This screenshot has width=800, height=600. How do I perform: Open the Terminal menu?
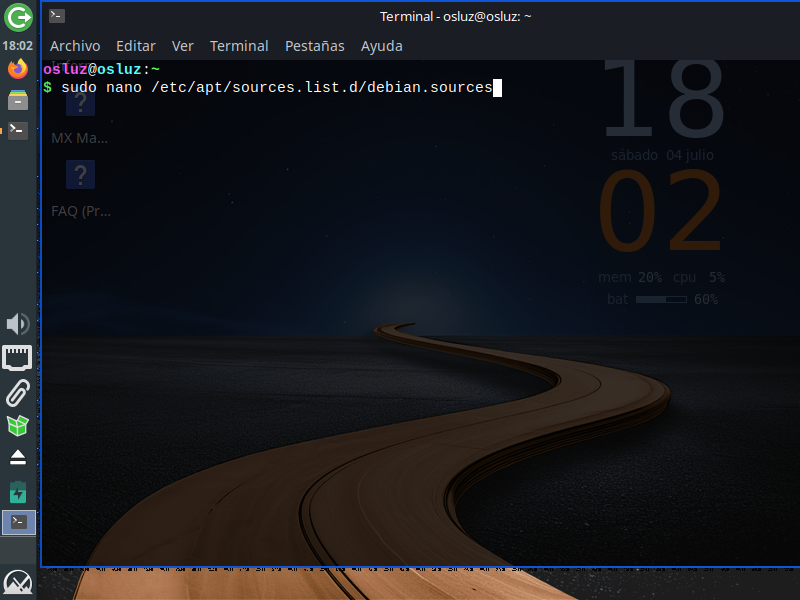tap(239, 46)
